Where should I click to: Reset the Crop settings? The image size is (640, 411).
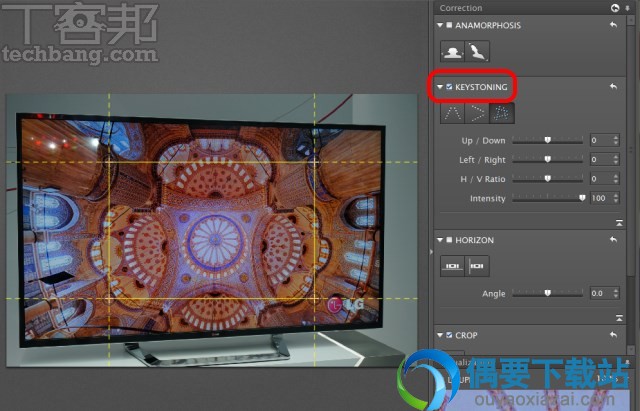(613, 335)
